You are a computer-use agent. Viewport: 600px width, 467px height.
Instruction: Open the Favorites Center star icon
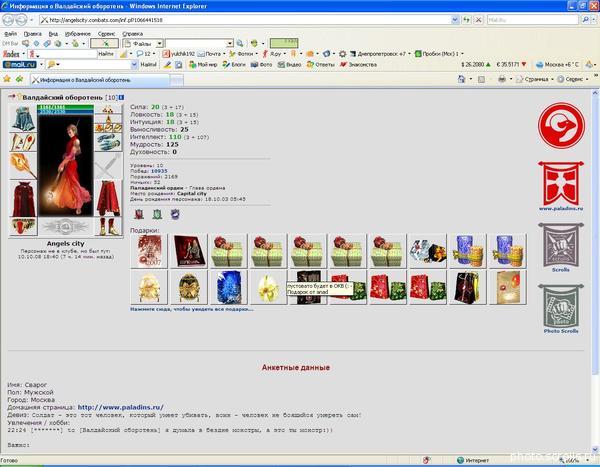[7, 79]
